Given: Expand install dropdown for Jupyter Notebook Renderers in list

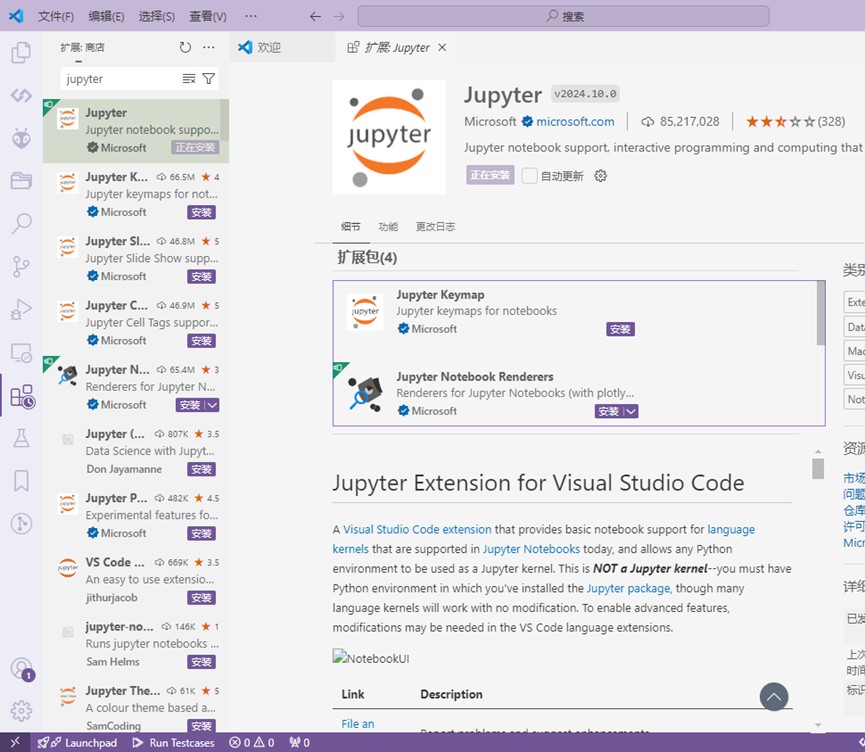Looking at the screenshot, I should (212, 405).
